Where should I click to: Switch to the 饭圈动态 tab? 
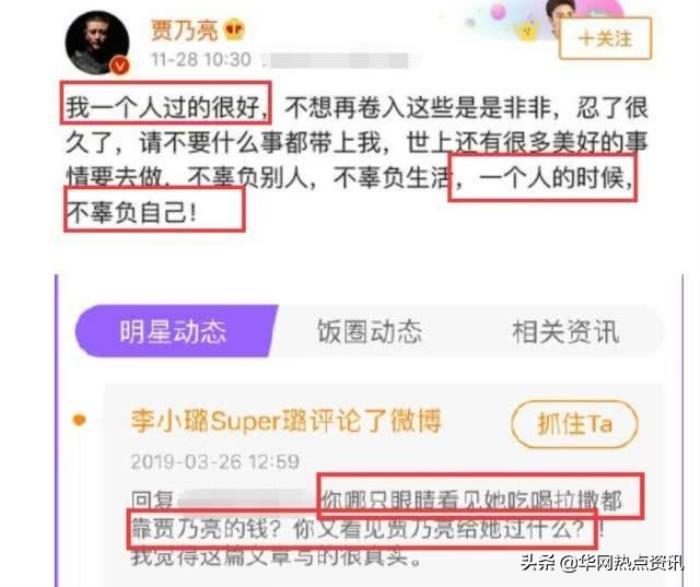click(x=369, y=332)
